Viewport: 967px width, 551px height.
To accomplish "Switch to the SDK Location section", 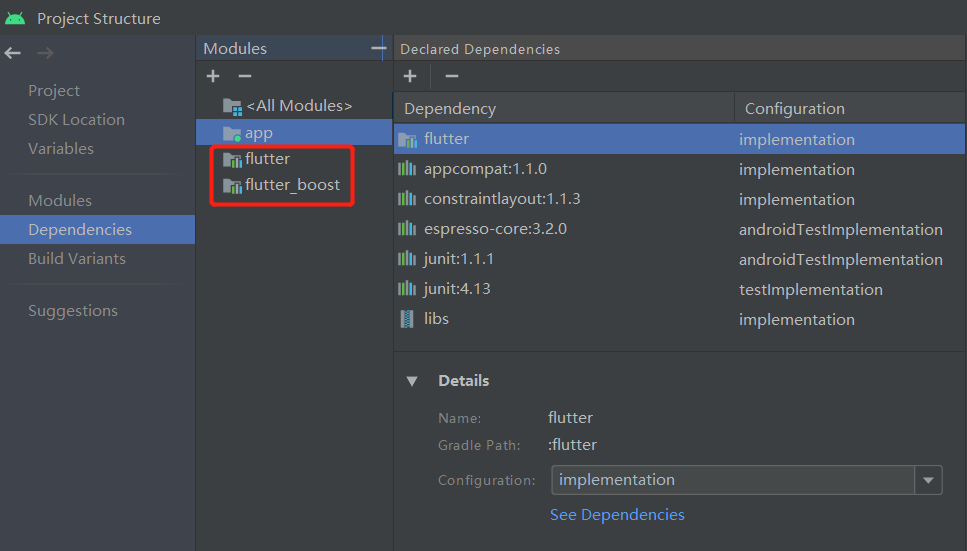I will tap(76, 120).
